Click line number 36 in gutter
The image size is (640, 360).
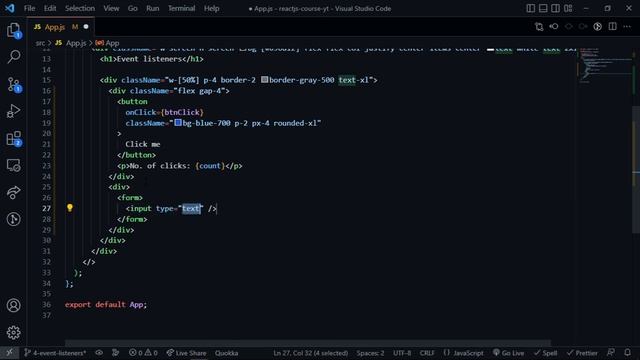(47, 304)
